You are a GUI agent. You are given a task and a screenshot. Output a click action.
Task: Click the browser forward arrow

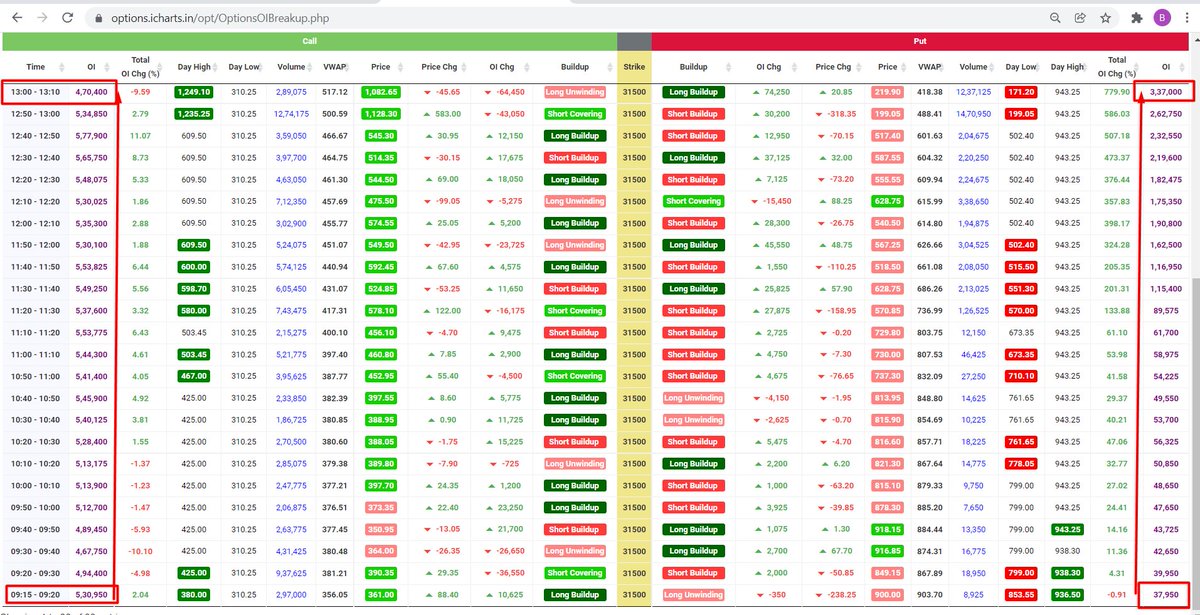pyautogui.click(x=41, y=18)
